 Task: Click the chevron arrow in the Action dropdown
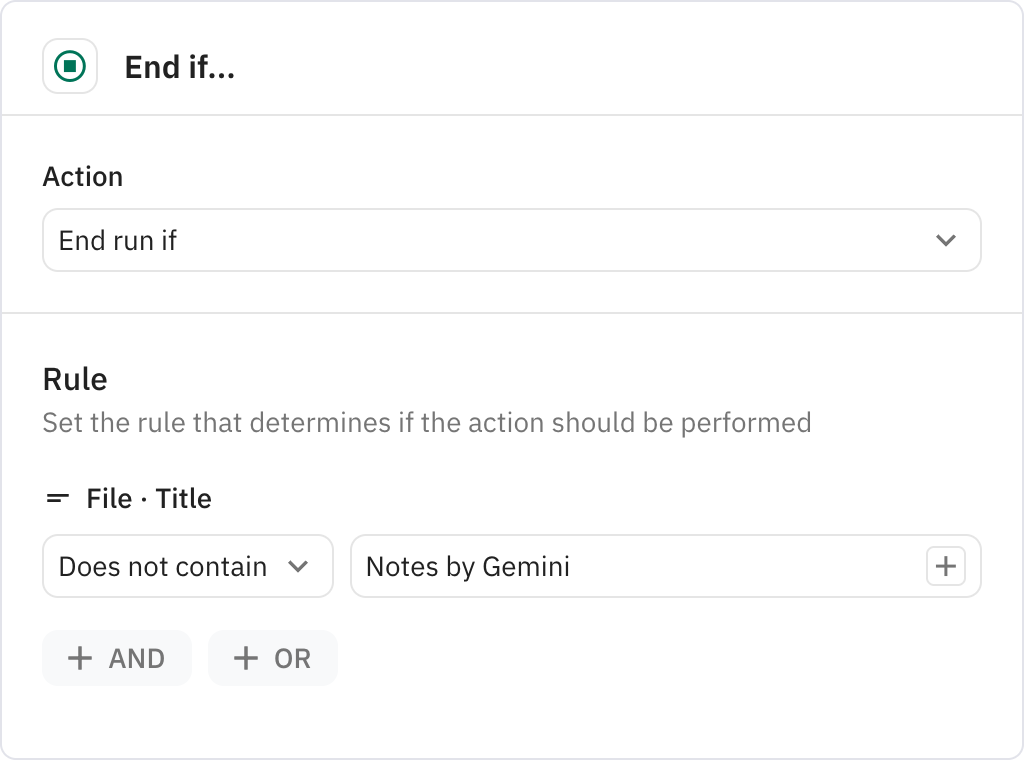coord(945,240)
